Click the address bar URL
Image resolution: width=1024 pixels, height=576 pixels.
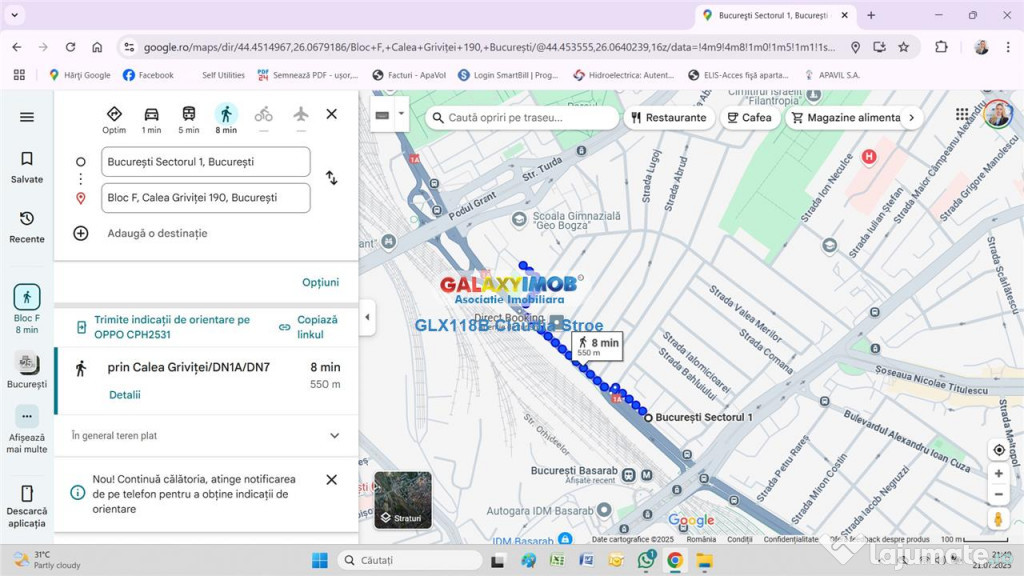[489, 47]
